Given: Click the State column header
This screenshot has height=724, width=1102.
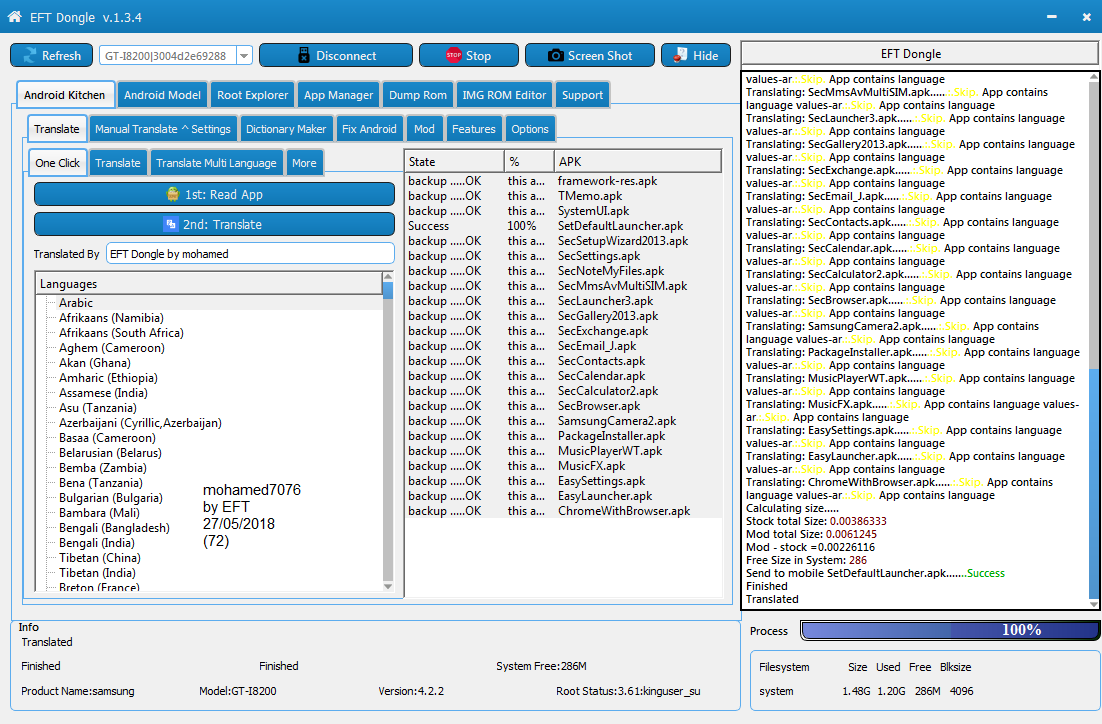Looking at the screenshot, I should [455, 162].
